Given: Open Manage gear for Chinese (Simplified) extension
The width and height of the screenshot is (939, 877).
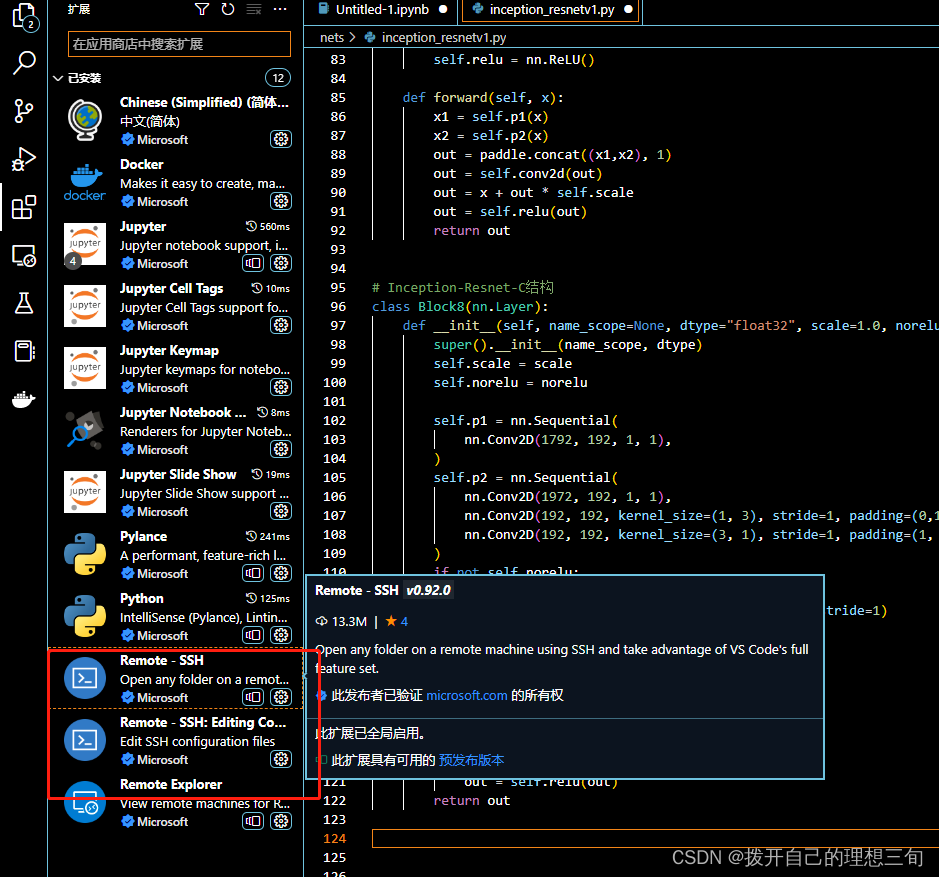Looking at the screenshot, I should (281, 139).
